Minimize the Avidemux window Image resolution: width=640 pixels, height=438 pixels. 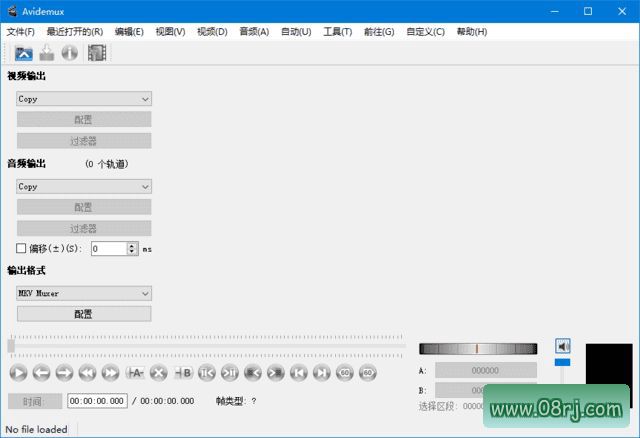pos(554,11)
